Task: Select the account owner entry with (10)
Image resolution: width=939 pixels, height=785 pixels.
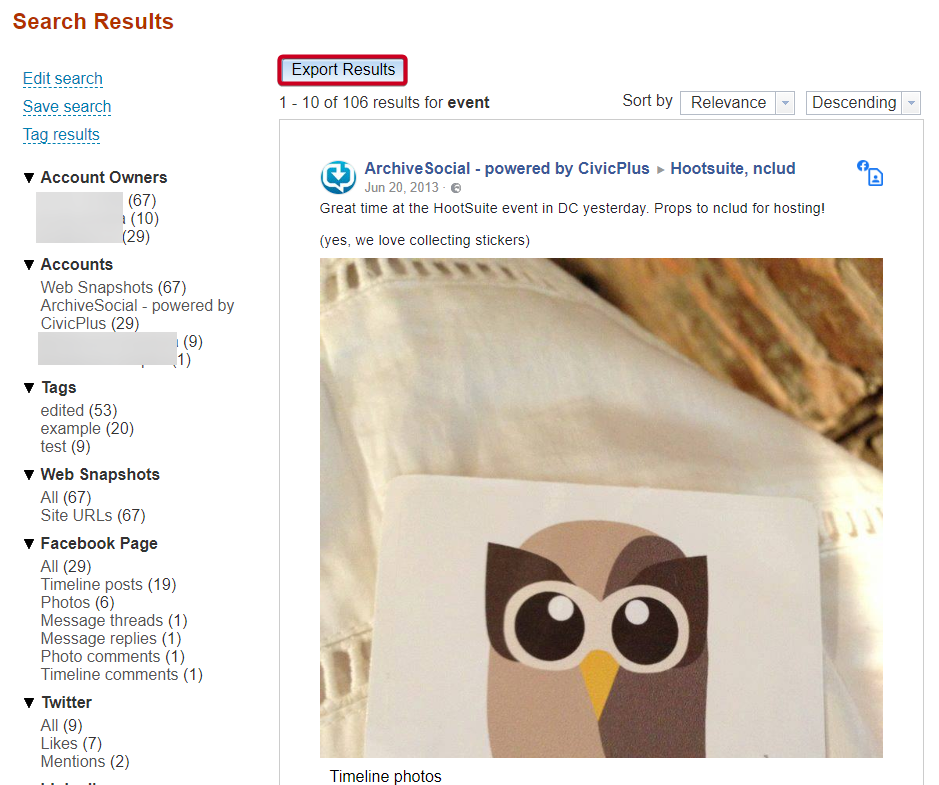Action: pyautogui.click(x=97, y=219)
